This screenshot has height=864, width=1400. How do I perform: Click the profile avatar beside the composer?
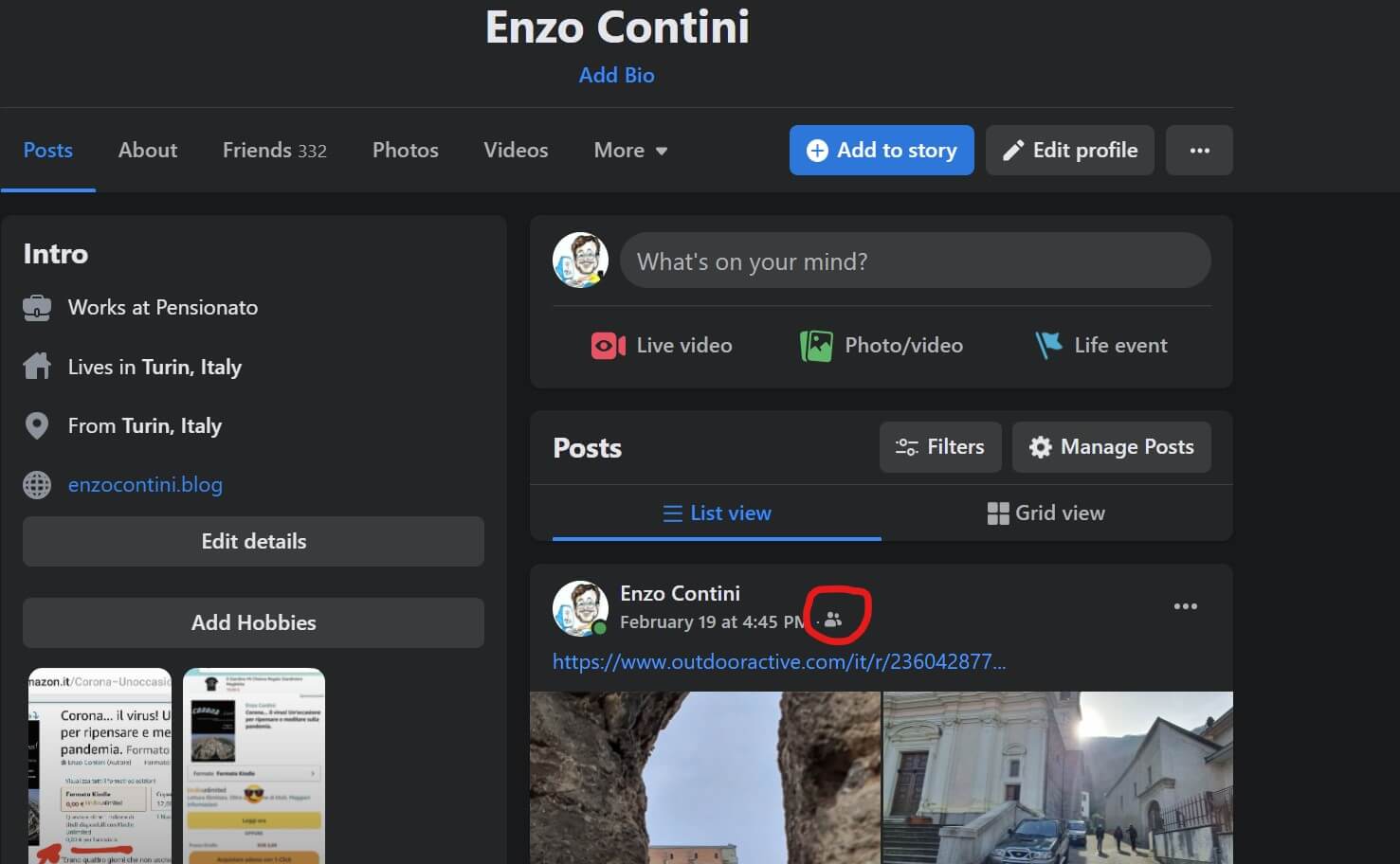[x=580, y=260]
